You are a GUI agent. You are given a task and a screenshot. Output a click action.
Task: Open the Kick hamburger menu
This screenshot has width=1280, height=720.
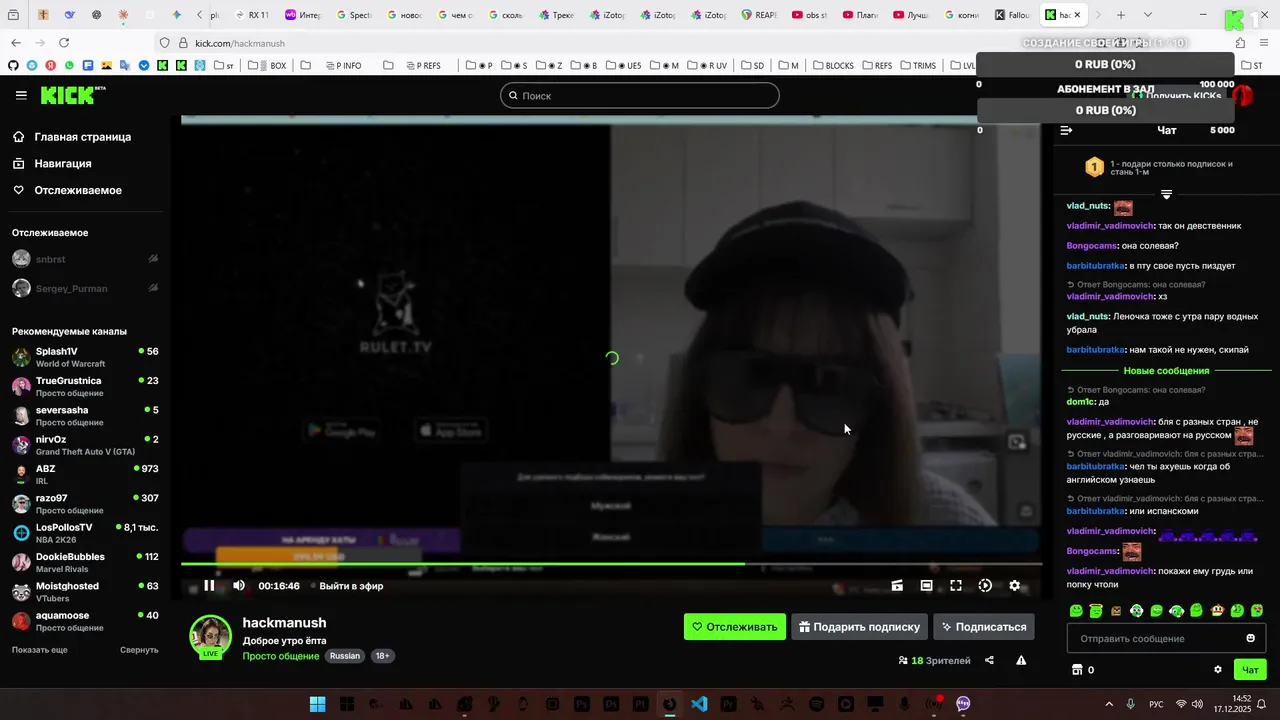[x=21, y=95]
